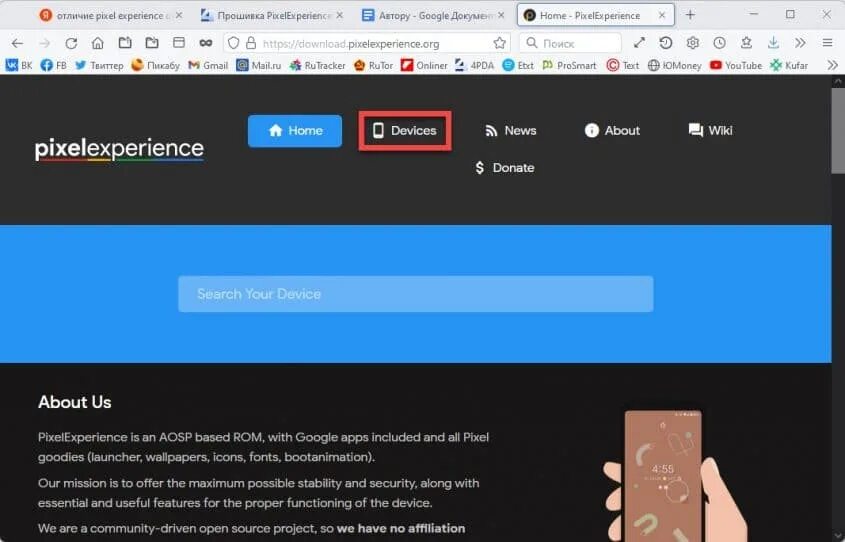Close the 'Home - PixelExperience' tab

point(662,16)
